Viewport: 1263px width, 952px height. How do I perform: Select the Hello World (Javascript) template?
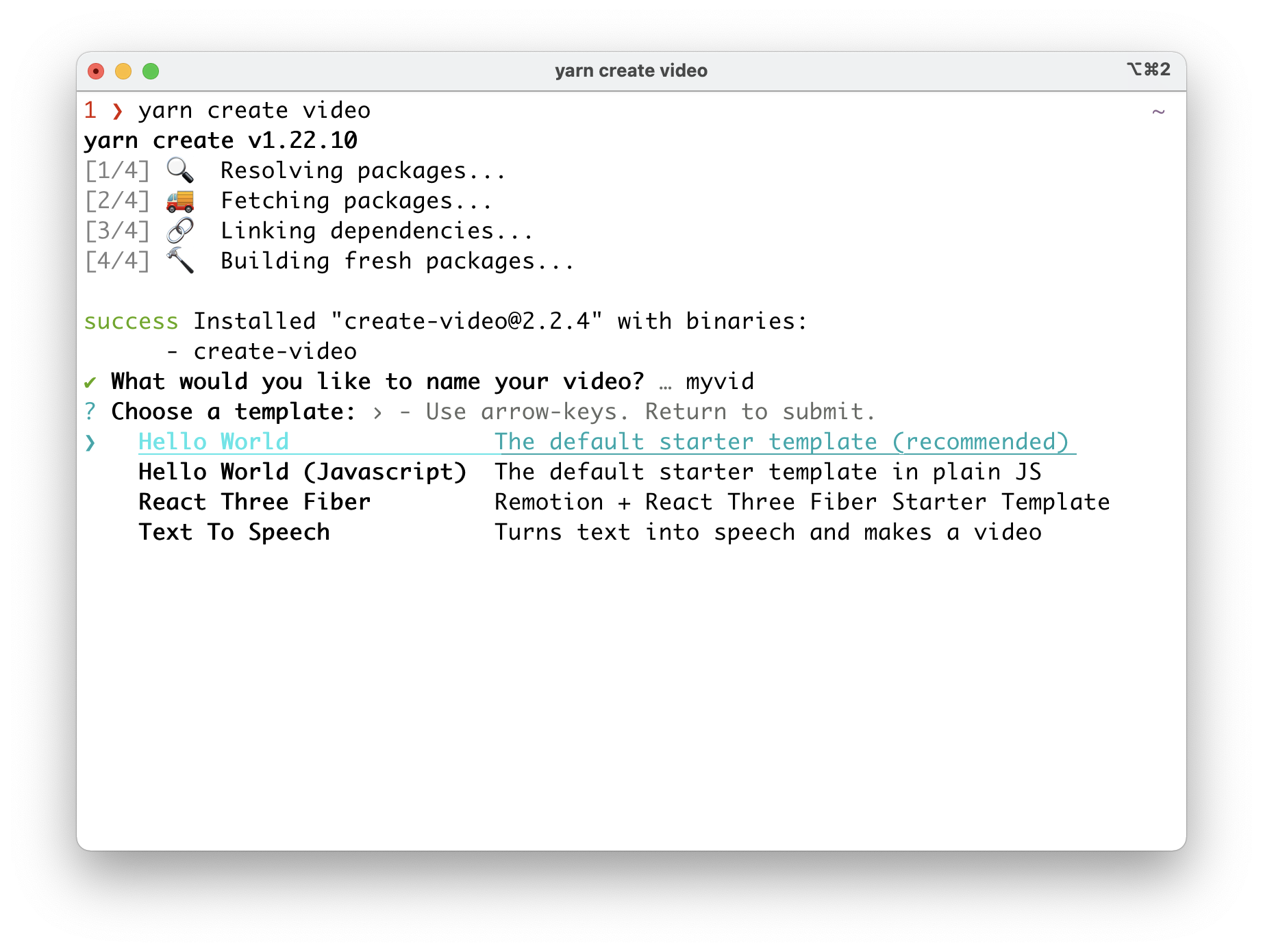click(x=302, y=472)
